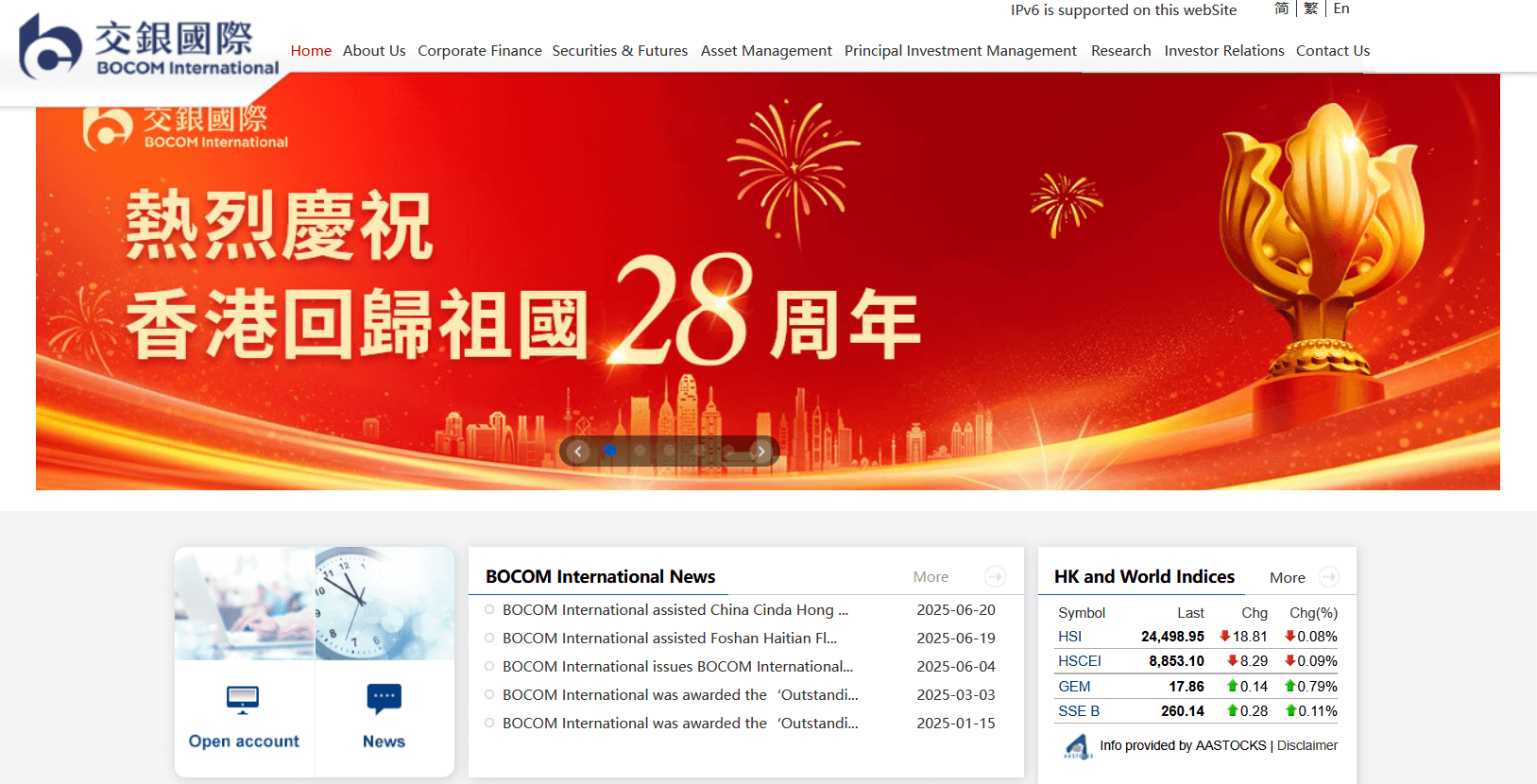
Task: Click HSI last value 24,498.95
Action: click(x=1172, y=637)
